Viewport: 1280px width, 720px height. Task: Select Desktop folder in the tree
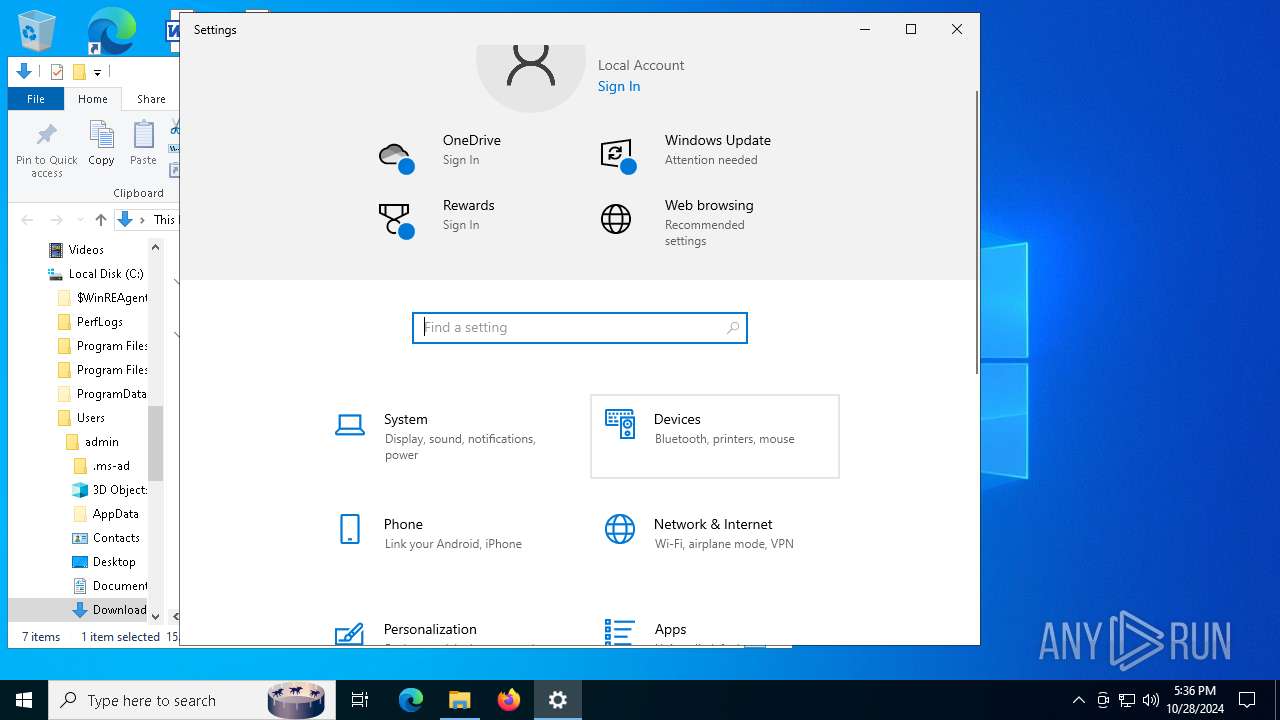[104, 562]
